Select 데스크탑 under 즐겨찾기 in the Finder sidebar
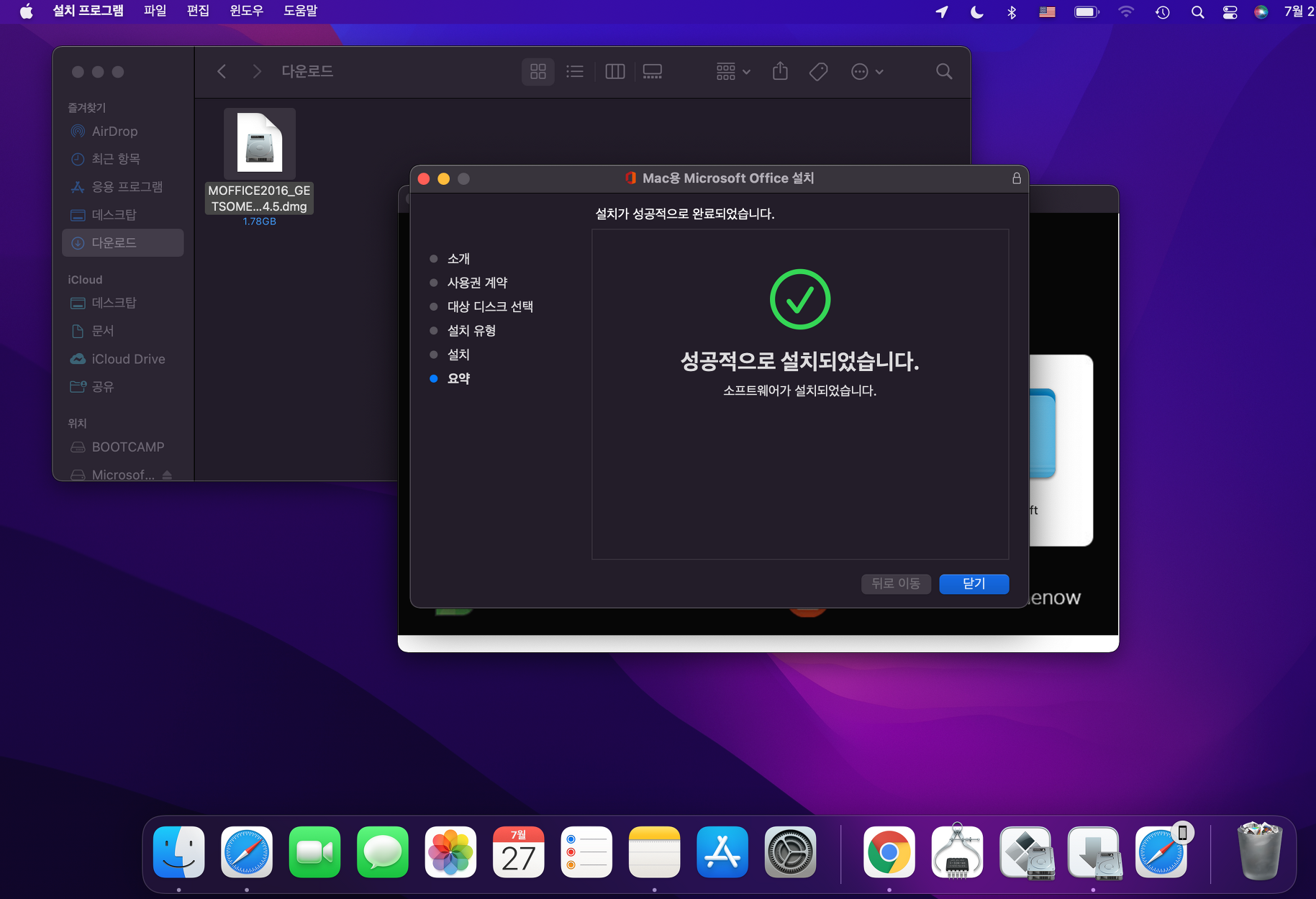Image resolution: width=1316 pixels, height=899 pixels. pyautogui.click(x=122, y=215)
